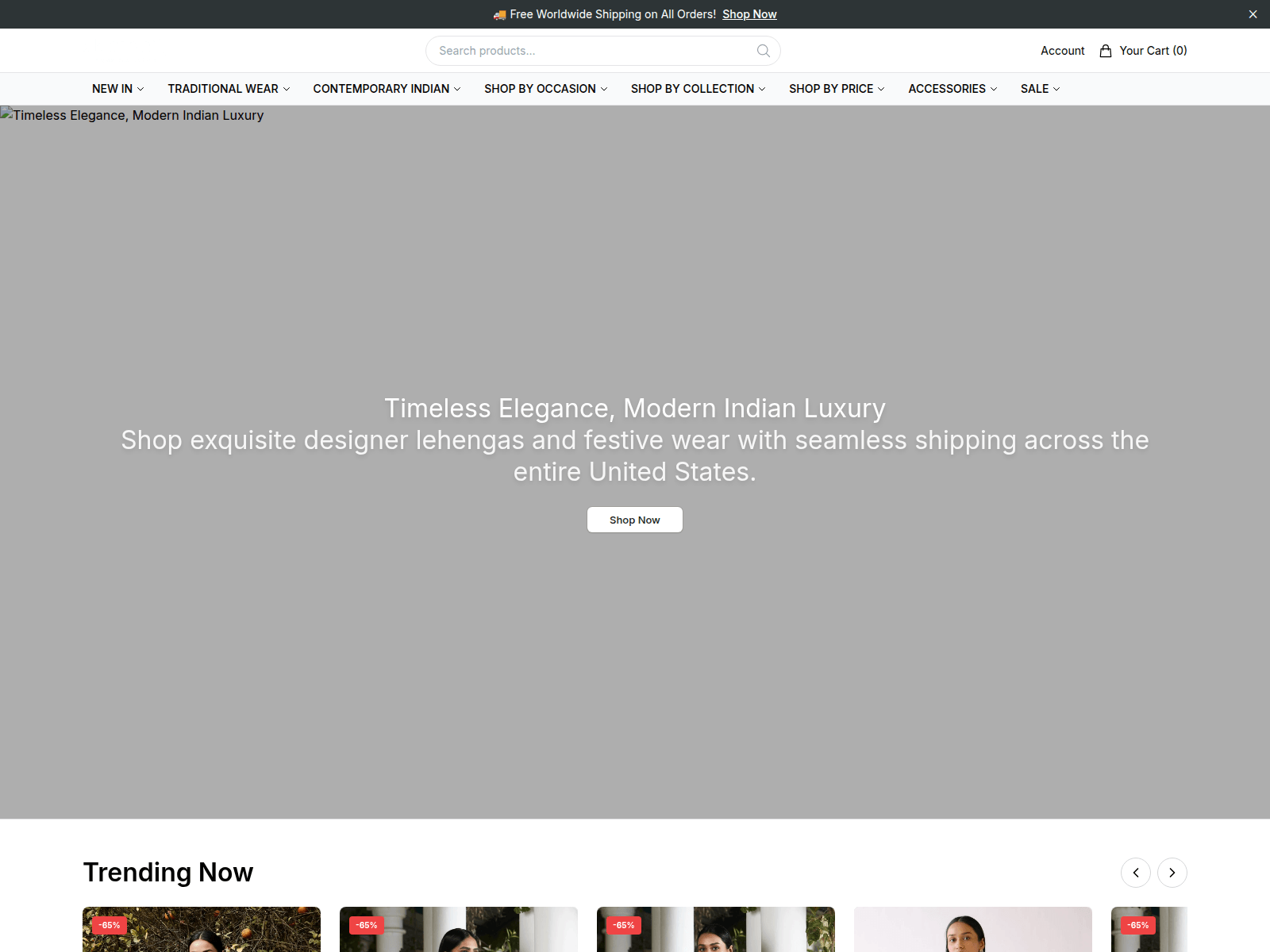Go to previous Trending Now products
Screen dimensions: 1270x952
click(1136, 873)
